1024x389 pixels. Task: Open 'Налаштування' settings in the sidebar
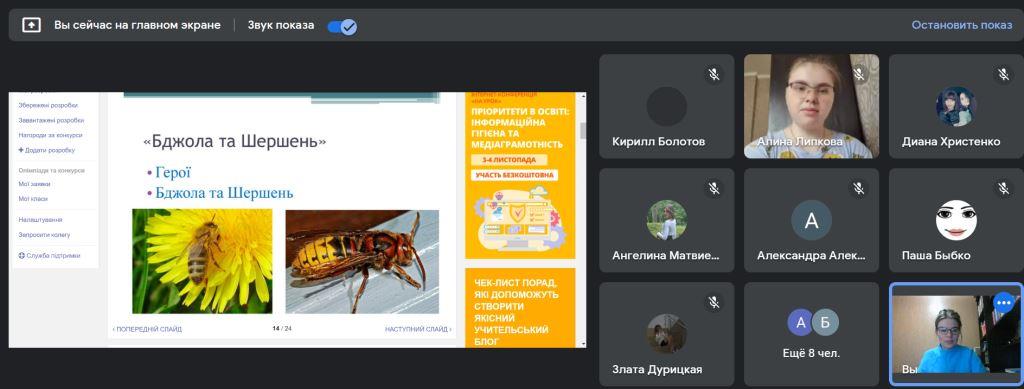(x=40, y=220)
